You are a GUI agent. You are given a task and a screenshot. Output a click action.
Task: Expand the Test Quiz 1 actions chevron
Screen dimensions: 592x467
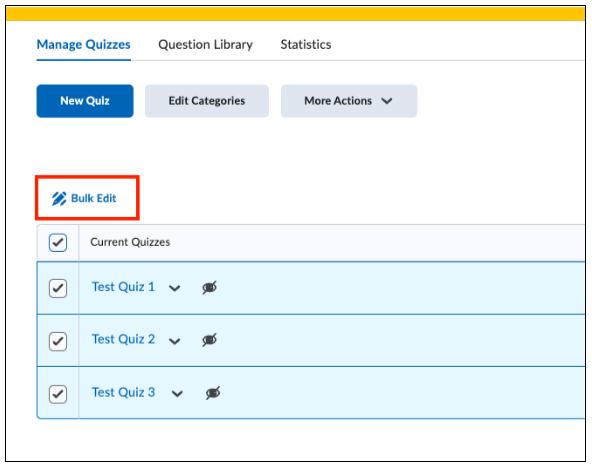[174, 288]
